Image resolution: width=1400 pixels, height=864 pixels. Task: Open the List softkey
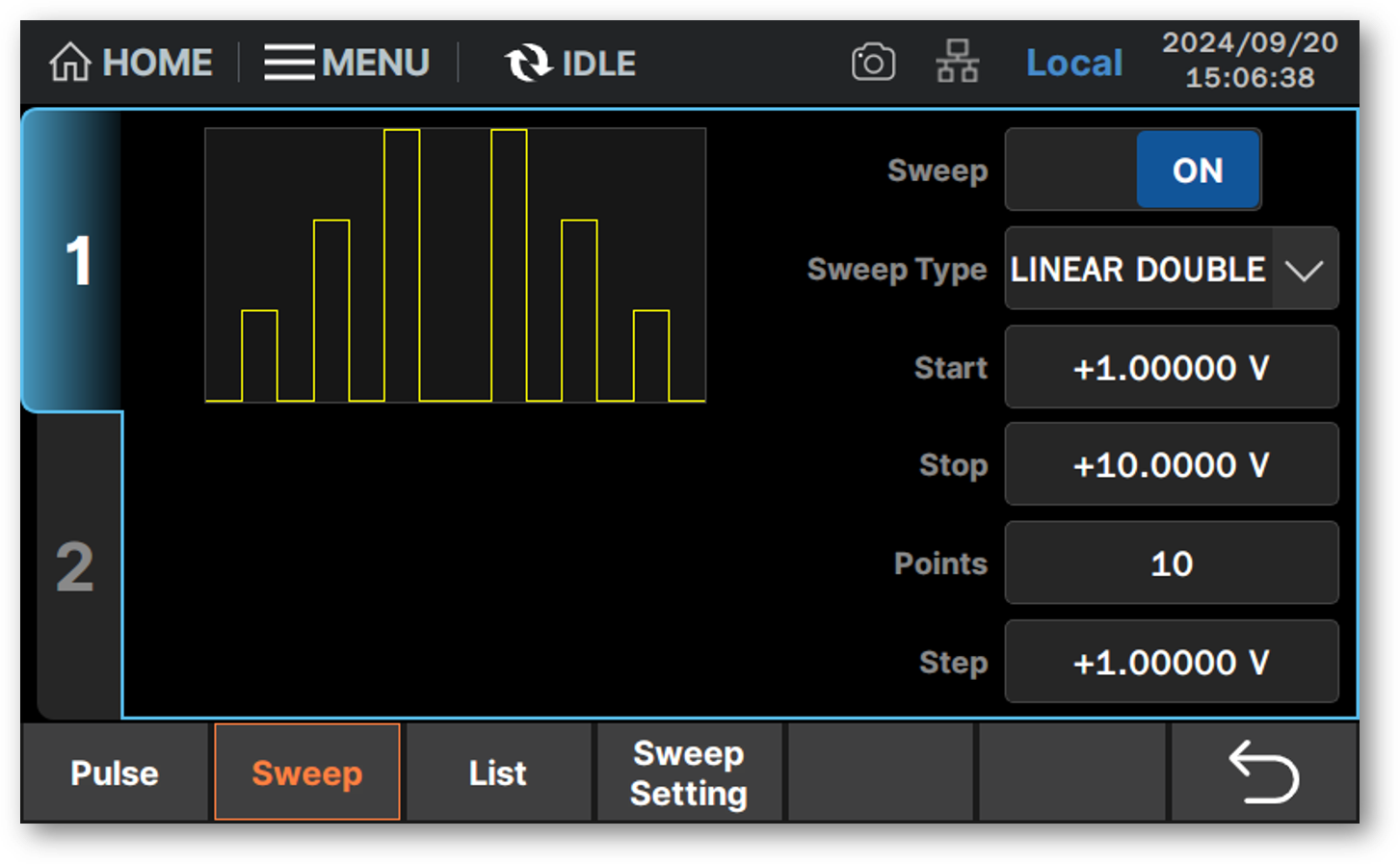coord(498,772)
